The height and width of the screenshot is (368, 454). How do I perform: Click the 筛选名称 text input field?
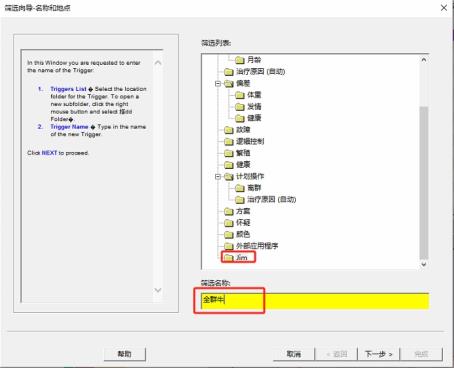pyautogui.click(x=315, y=301)
